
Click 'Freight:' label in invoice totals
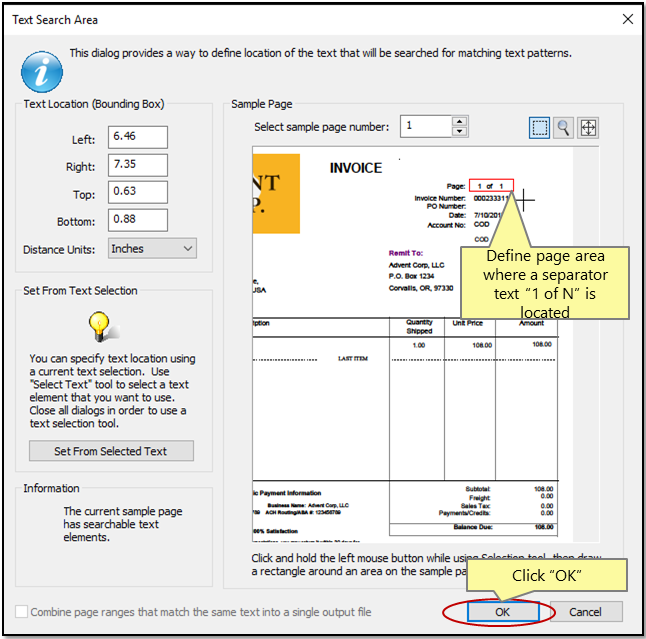coord(480,498)
